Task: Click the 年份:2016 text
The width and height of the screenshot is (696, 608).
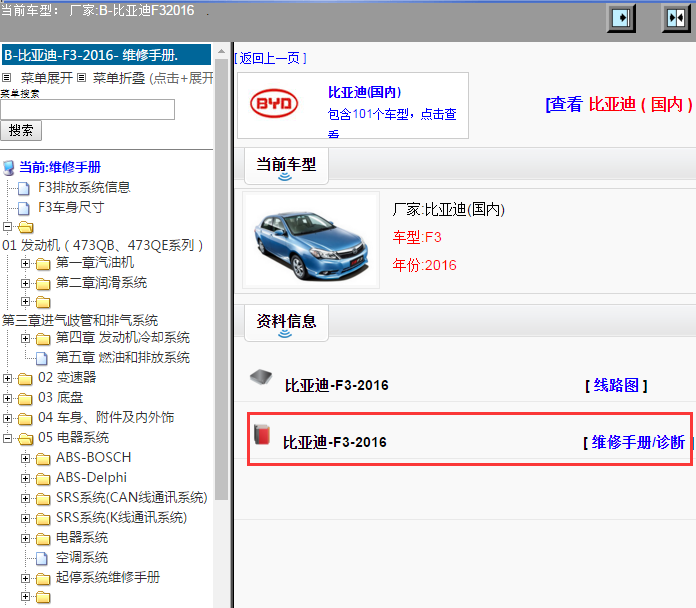Action: [425, 265]
